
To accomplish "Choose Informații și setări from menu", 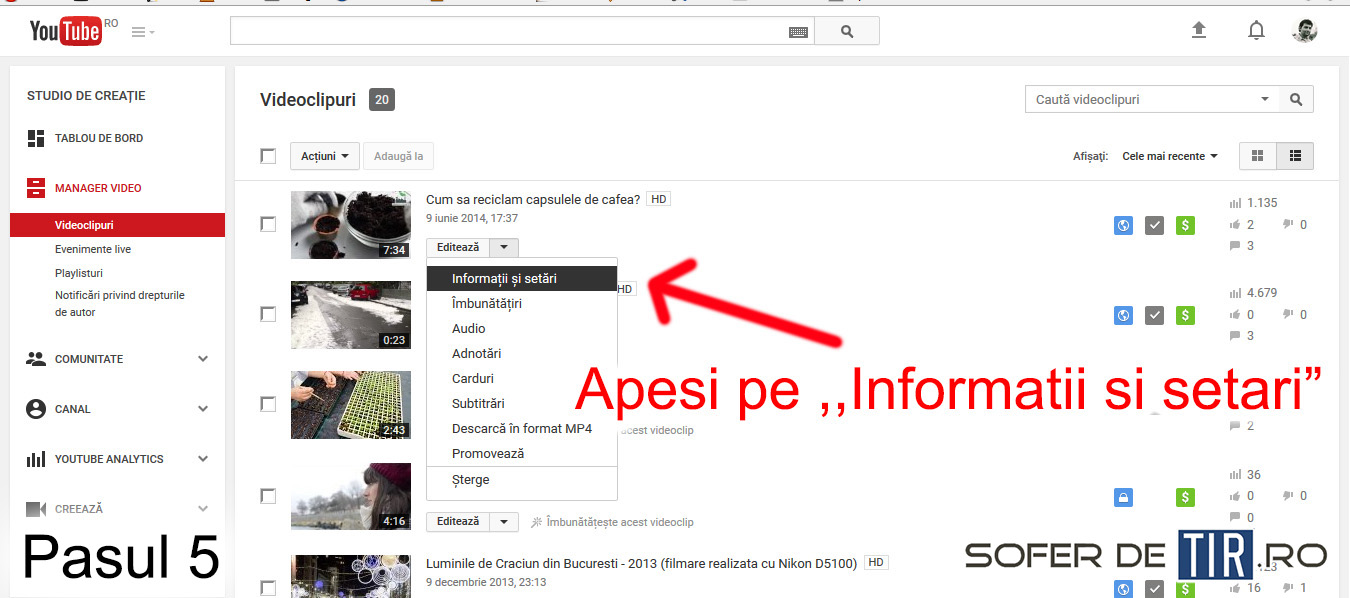I will point(504,278).
